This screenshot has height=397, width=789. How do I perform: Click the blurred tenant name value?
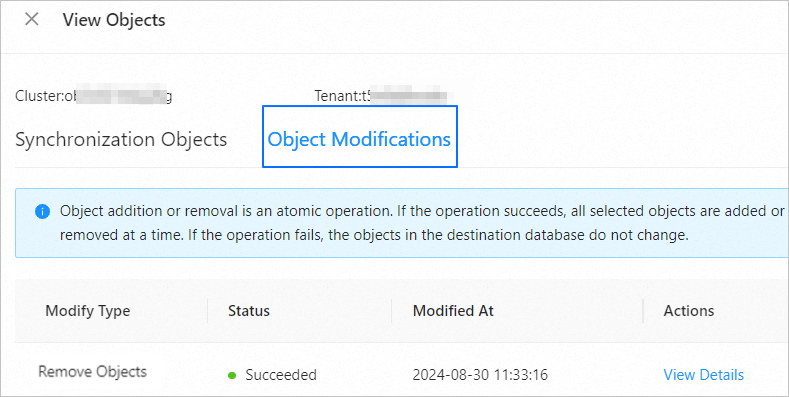point(409,95)
